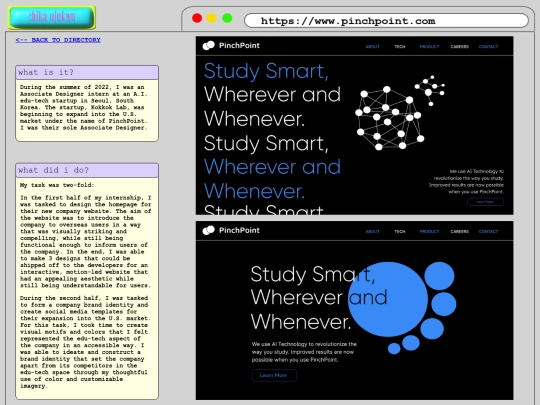Open CONTACT in top mockup nav

[x=488, y=46]
